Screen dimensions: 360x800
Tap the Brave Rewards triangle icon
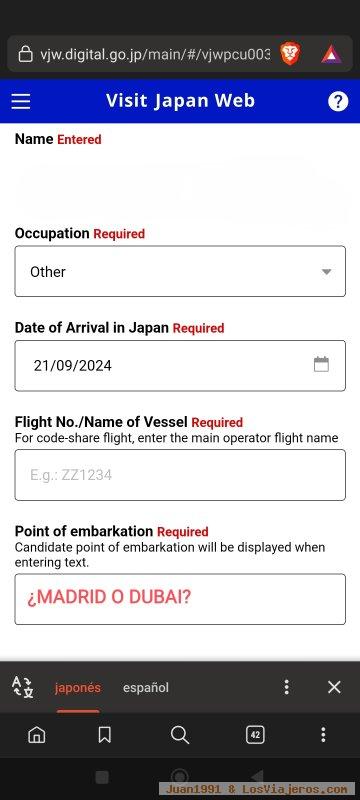331,54
